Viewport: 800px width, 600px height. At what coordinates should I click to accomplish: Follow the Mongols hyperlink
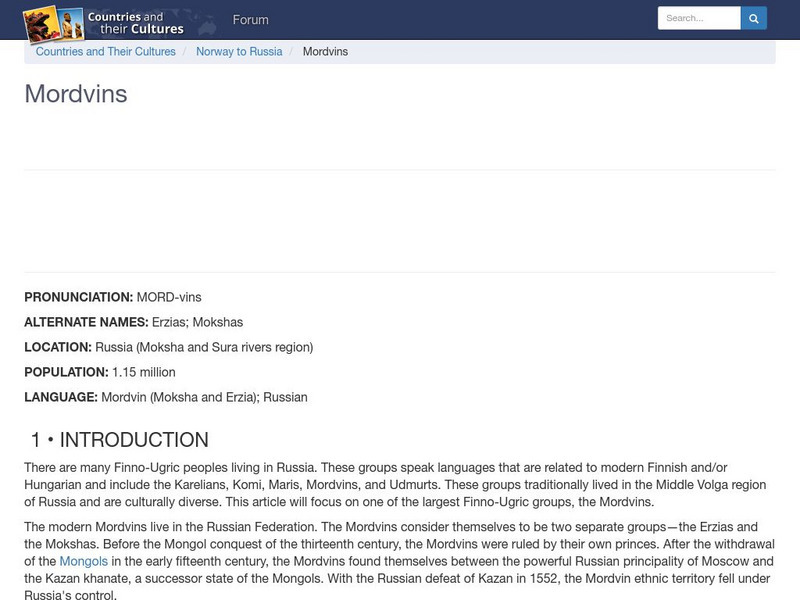tap(84, 561)
